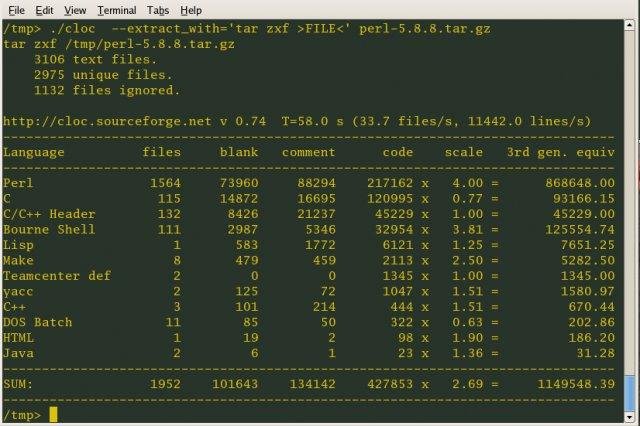Image resolution: width=640 pixels, height=426 pixels.
Task: Click the blue scrollbar thumb
Action: click(x=630, y=393)
